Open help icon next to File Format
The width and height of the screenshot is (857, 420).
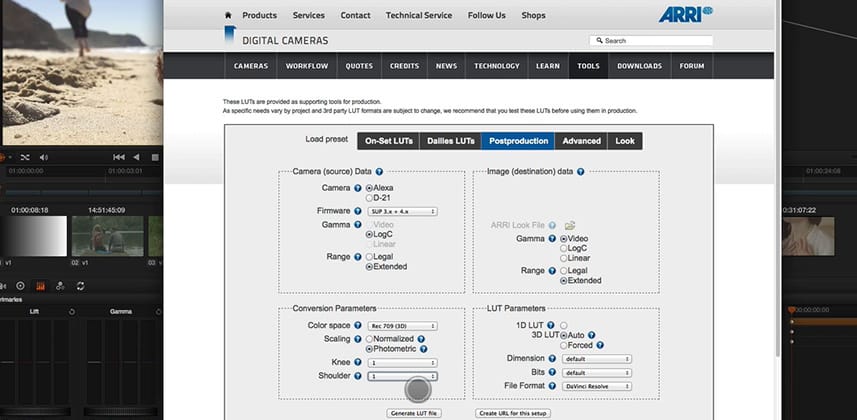tap(552, 386)
